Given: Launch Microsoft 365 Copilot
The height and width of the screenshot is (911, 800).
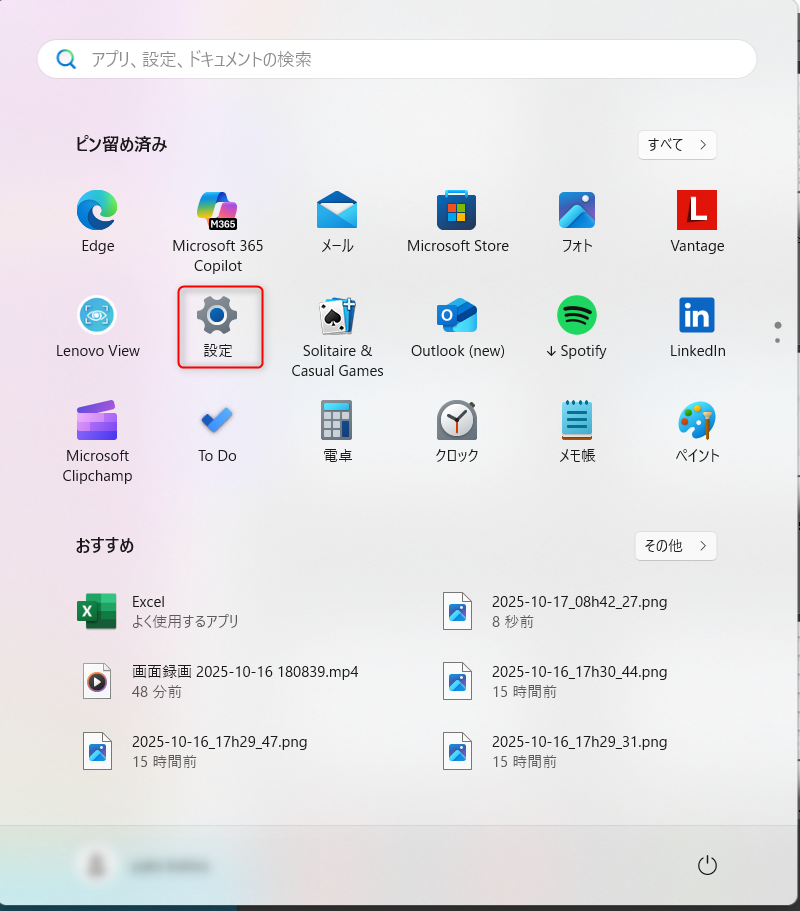Looking at the screenshot, I should coord(217,231).
